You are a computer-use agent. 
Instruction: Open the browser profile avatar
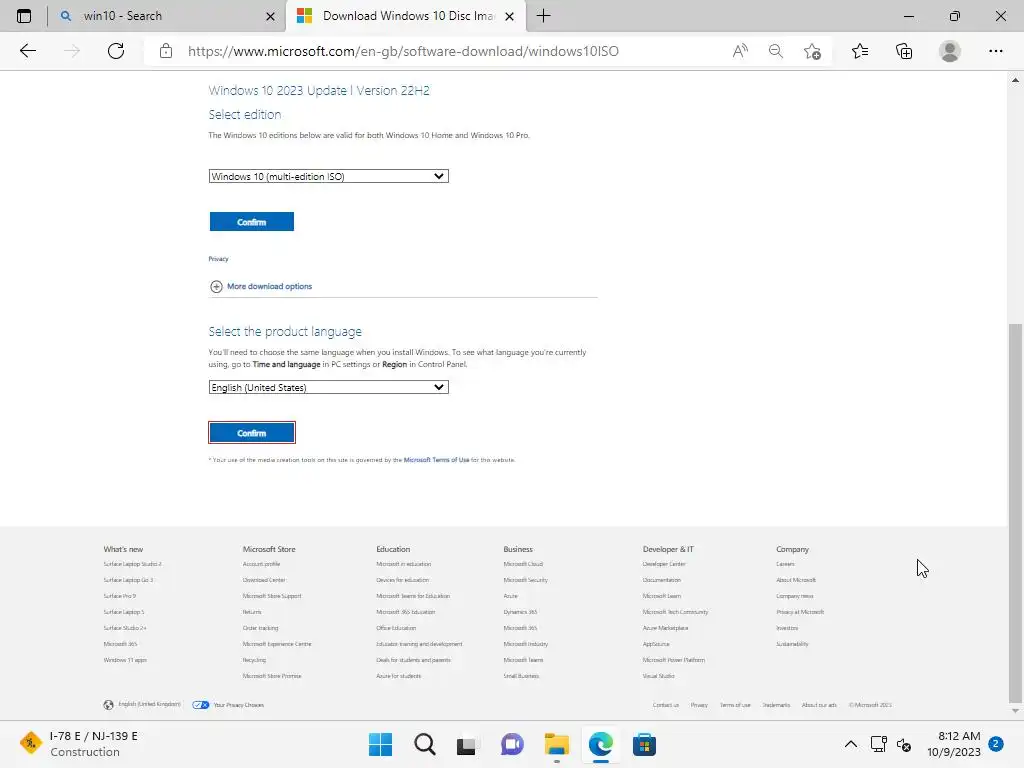pos(950,51)
